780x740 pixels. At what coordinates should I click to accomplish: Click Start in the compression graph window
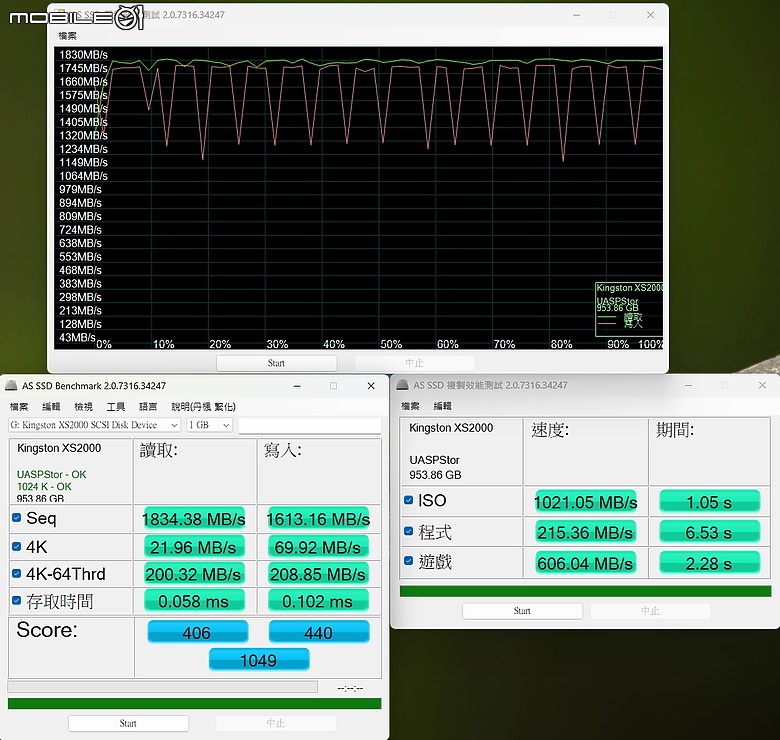(x=276, y=363)
